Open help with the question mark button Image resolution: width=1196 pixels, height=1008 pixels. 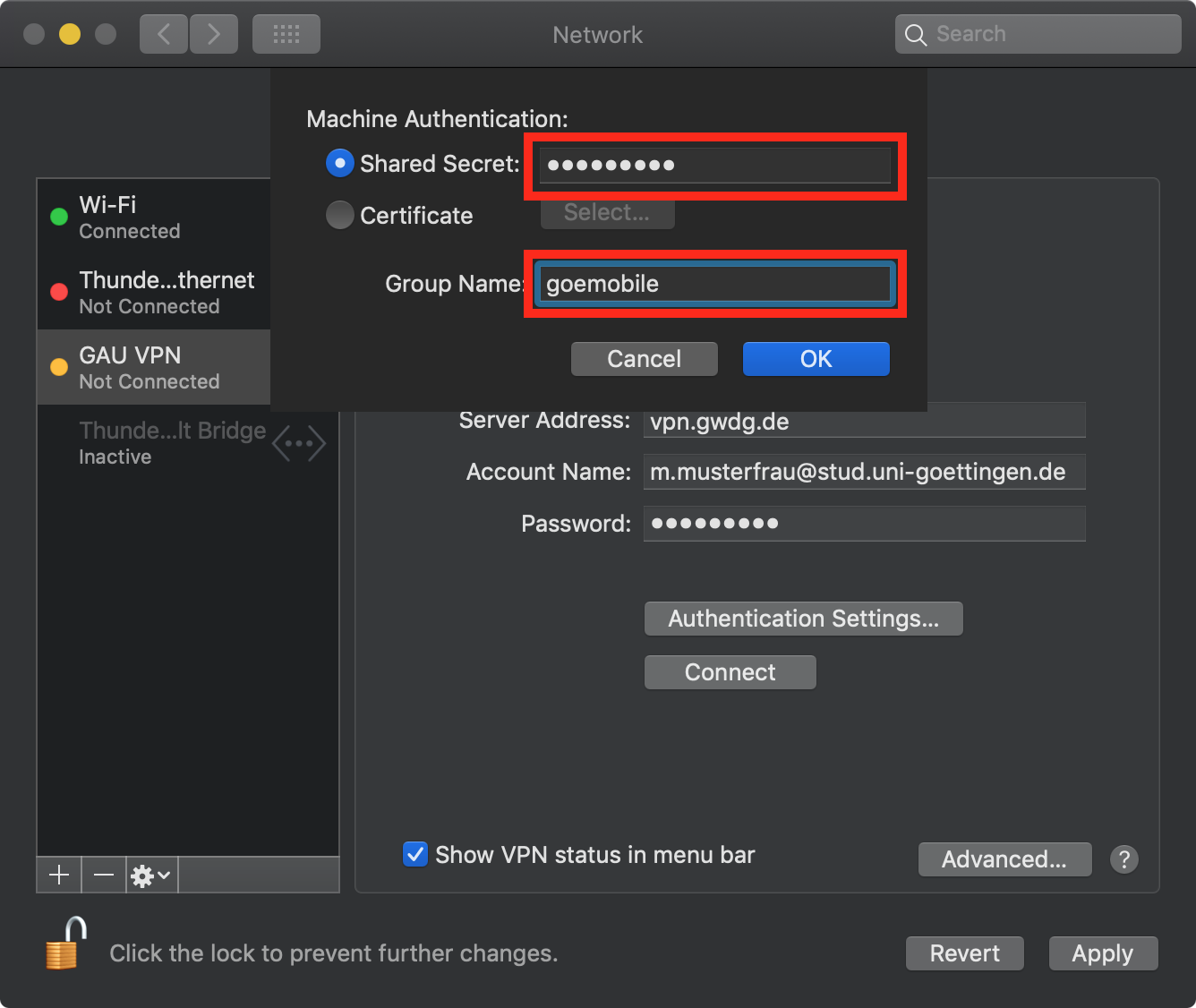[x=1124, y=859]
